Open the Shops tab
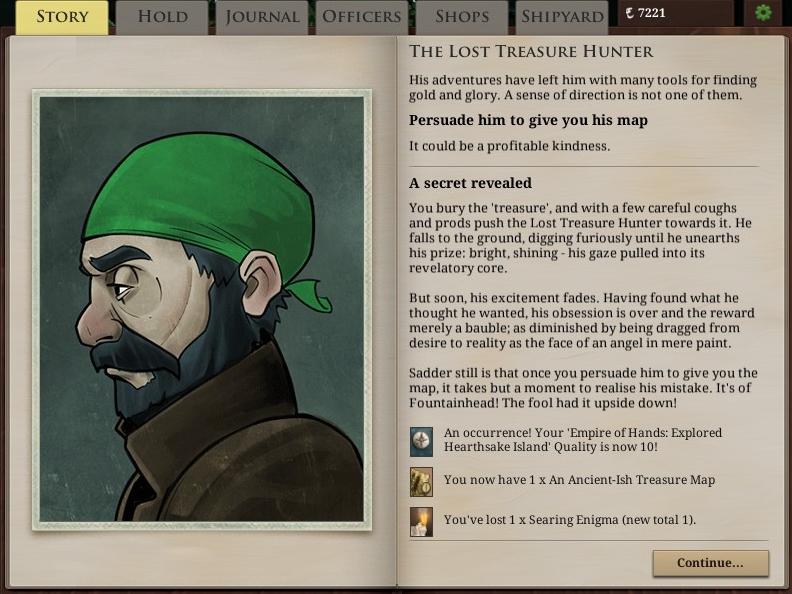The width and height of the screenshot is (792, 594). click(462, 17)
